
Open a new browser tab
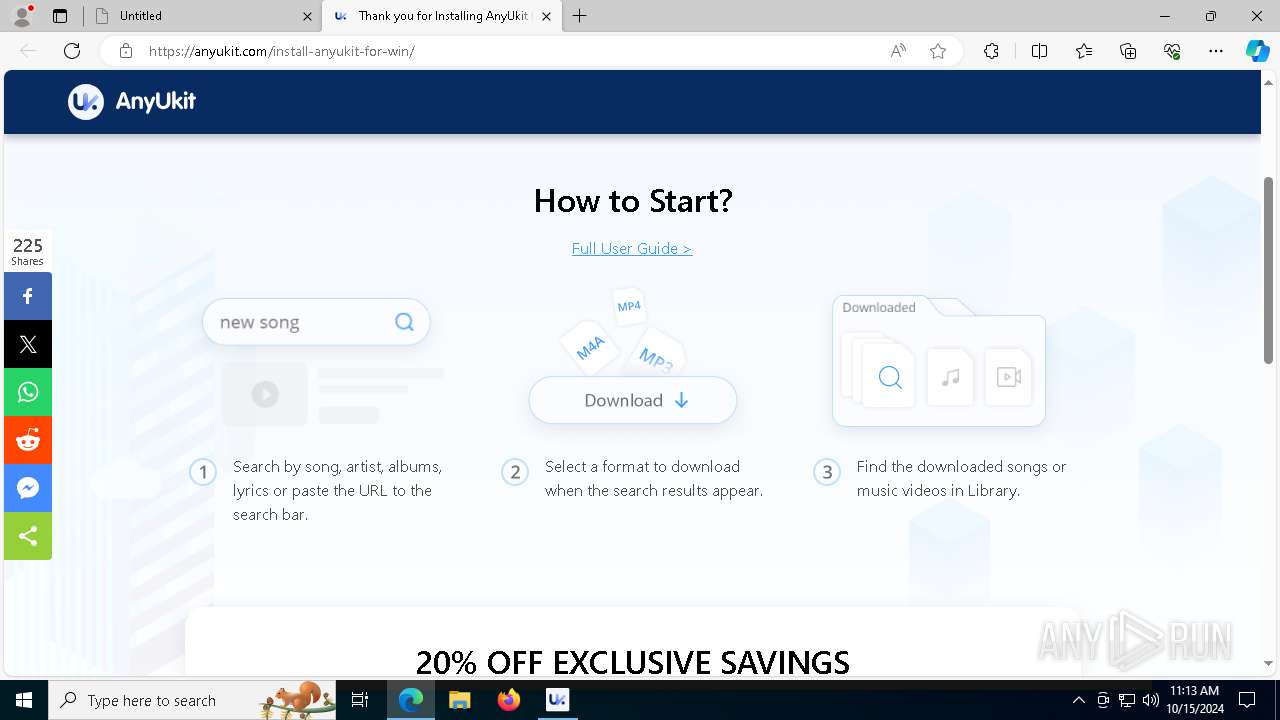point(580,16)
